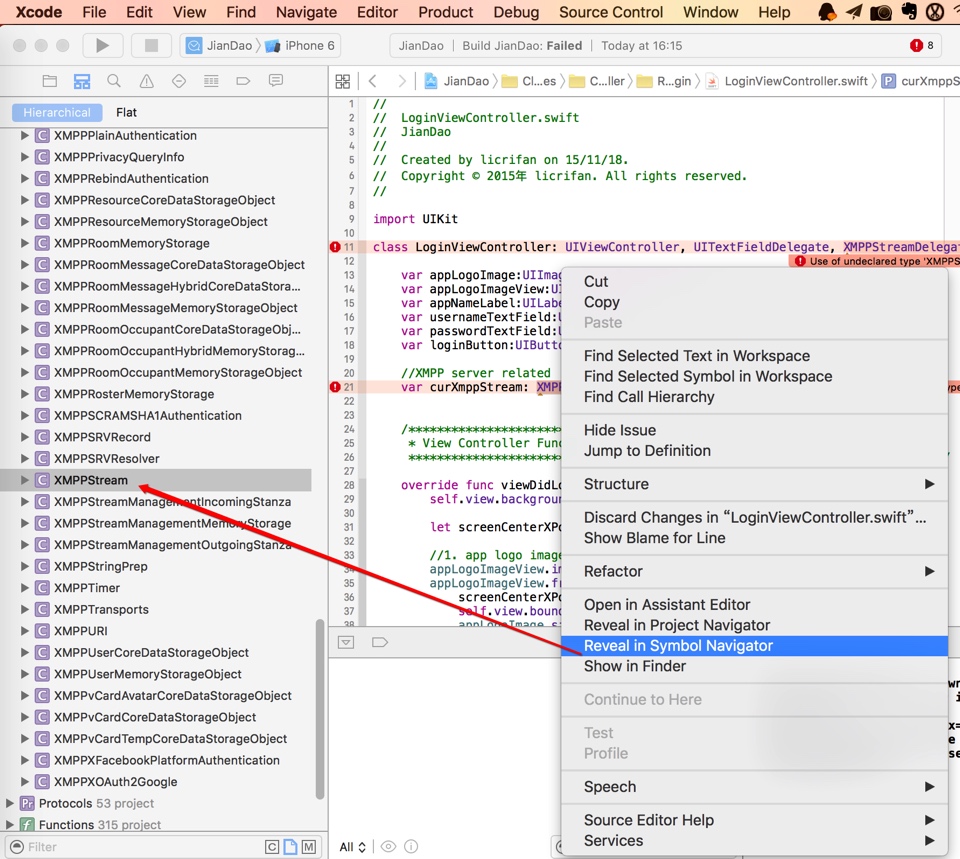Open the Refactor submenu

(x=754, y=571)
